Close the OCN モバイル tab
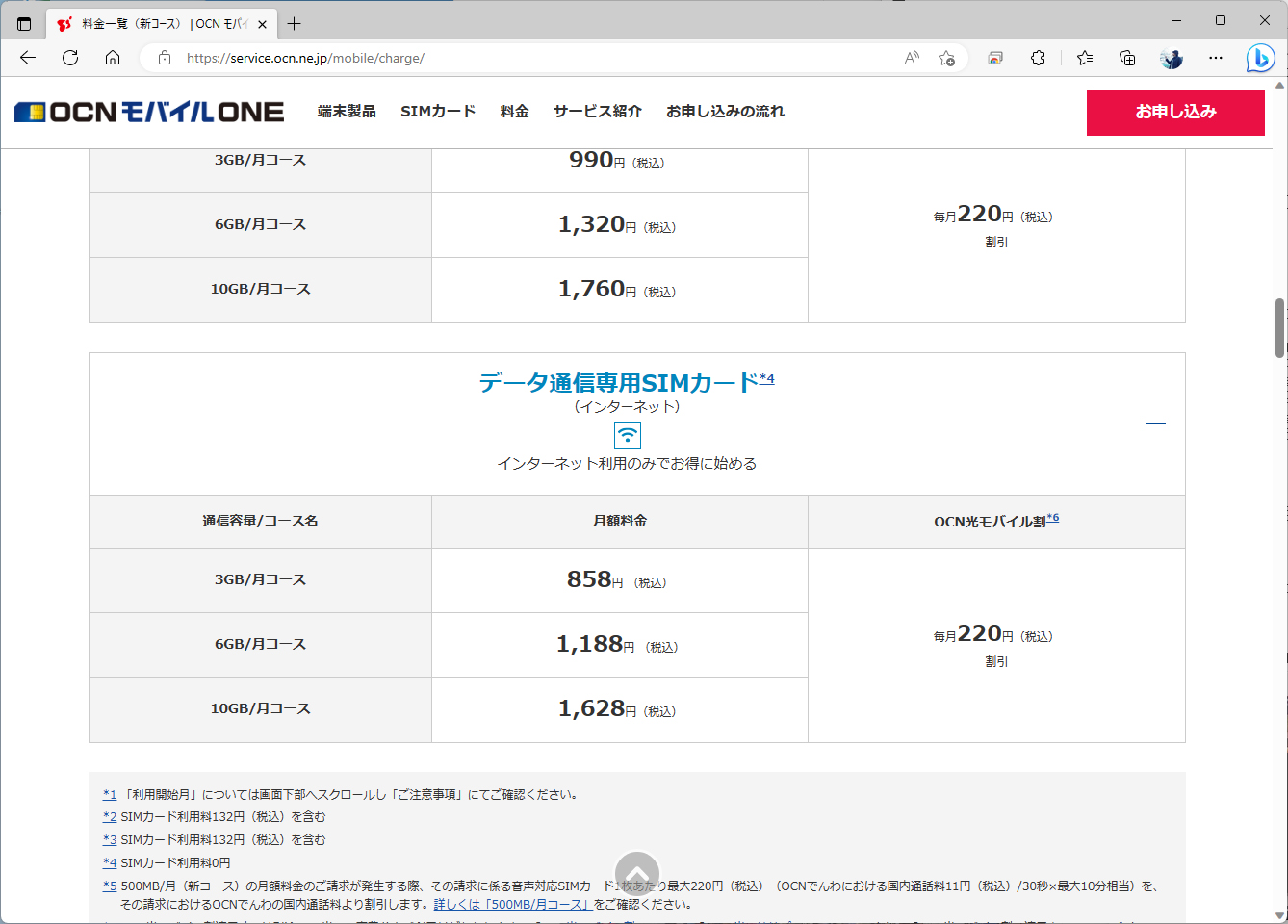The image size is (1288, 924). [262, 24]
